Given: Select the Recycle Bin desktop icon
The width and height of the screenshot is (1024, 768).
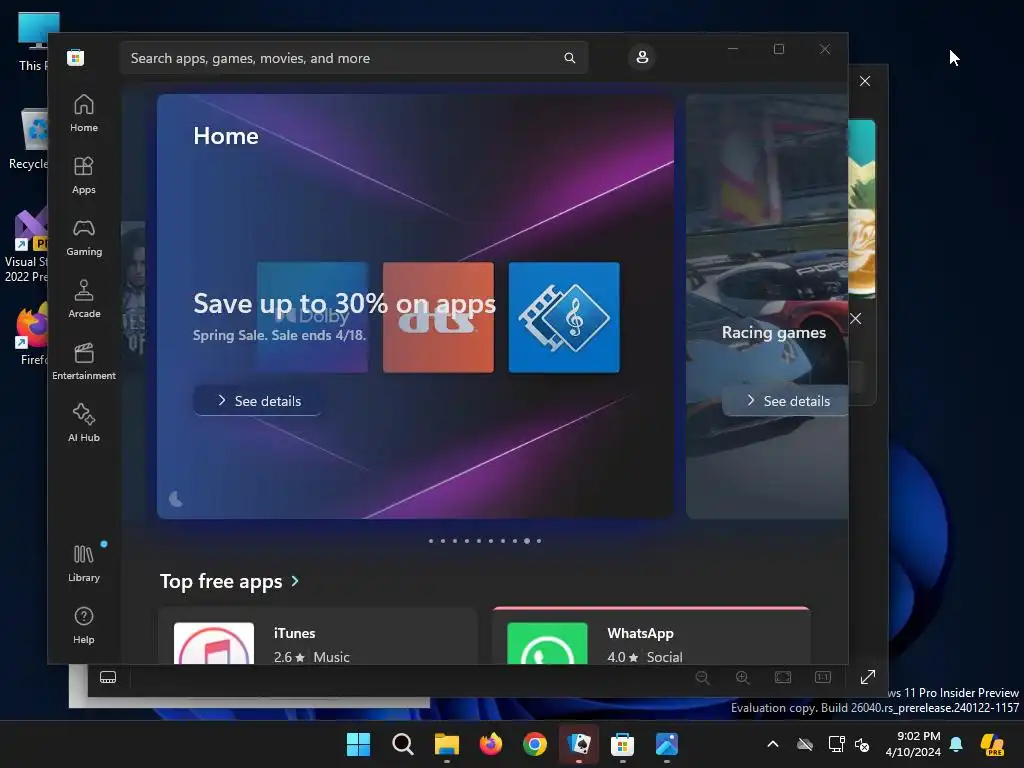Looking at the screenshot, I should click(x=27, y=138).
